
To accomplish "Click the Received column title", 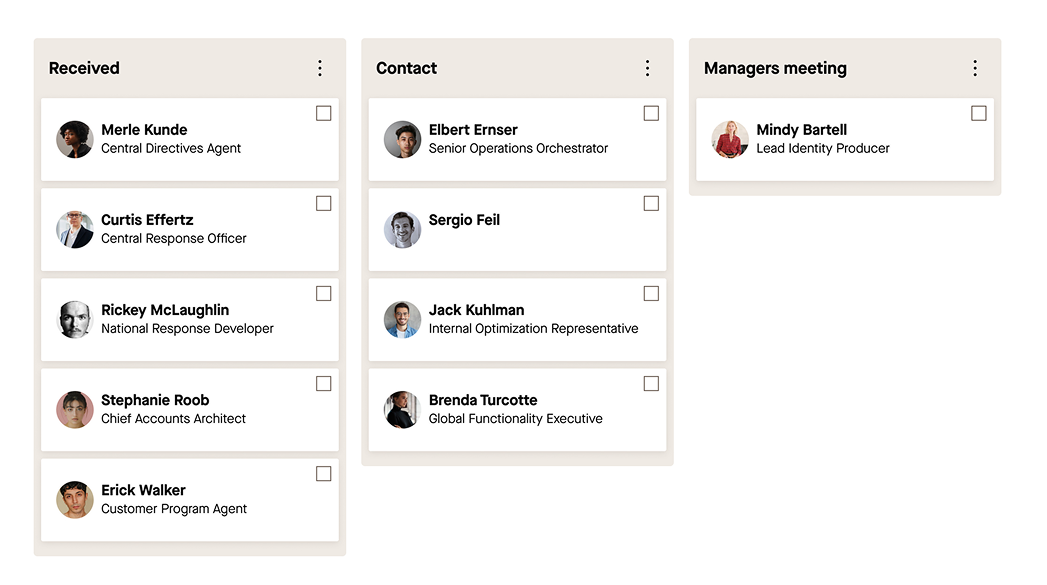I will coord(84,68).
